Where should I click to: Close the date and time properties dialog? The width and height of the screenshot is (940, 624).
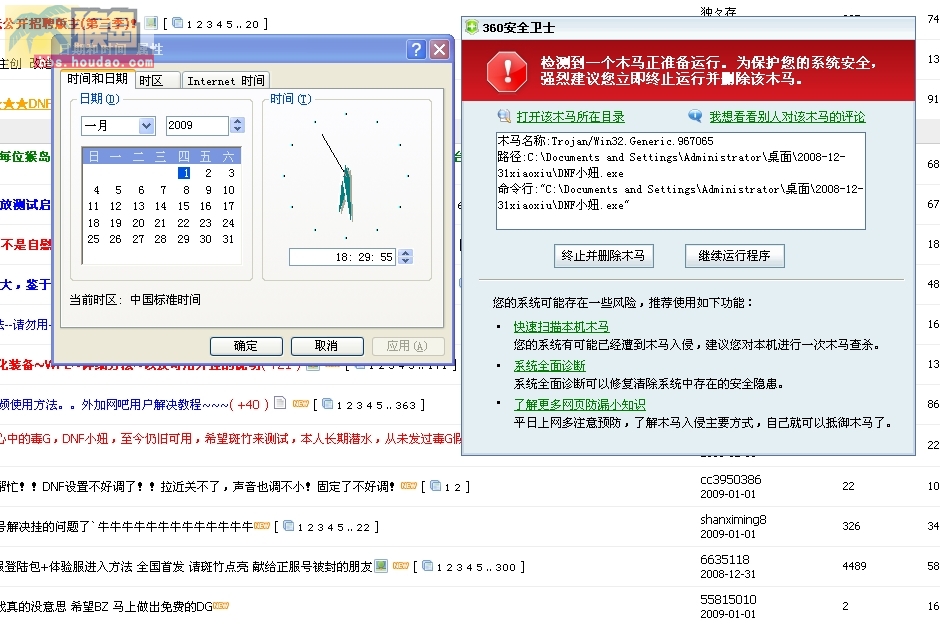(x=440, y=49)
